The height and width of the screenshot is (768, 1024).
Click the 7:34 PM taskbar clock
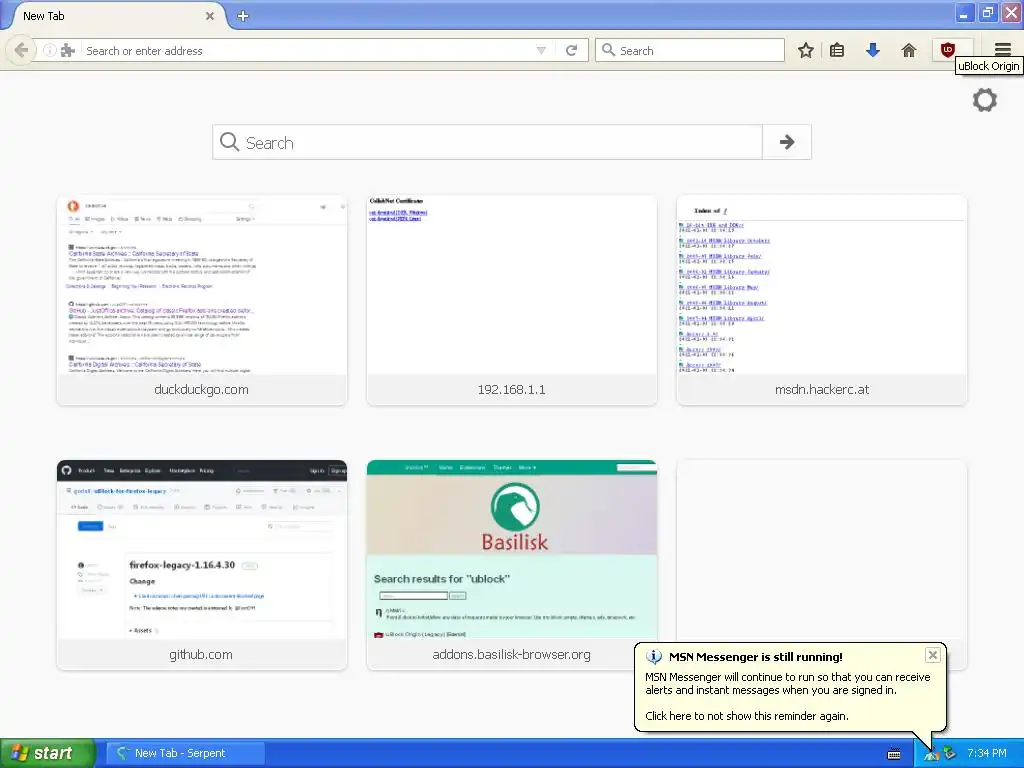click(x=986, y=753)
